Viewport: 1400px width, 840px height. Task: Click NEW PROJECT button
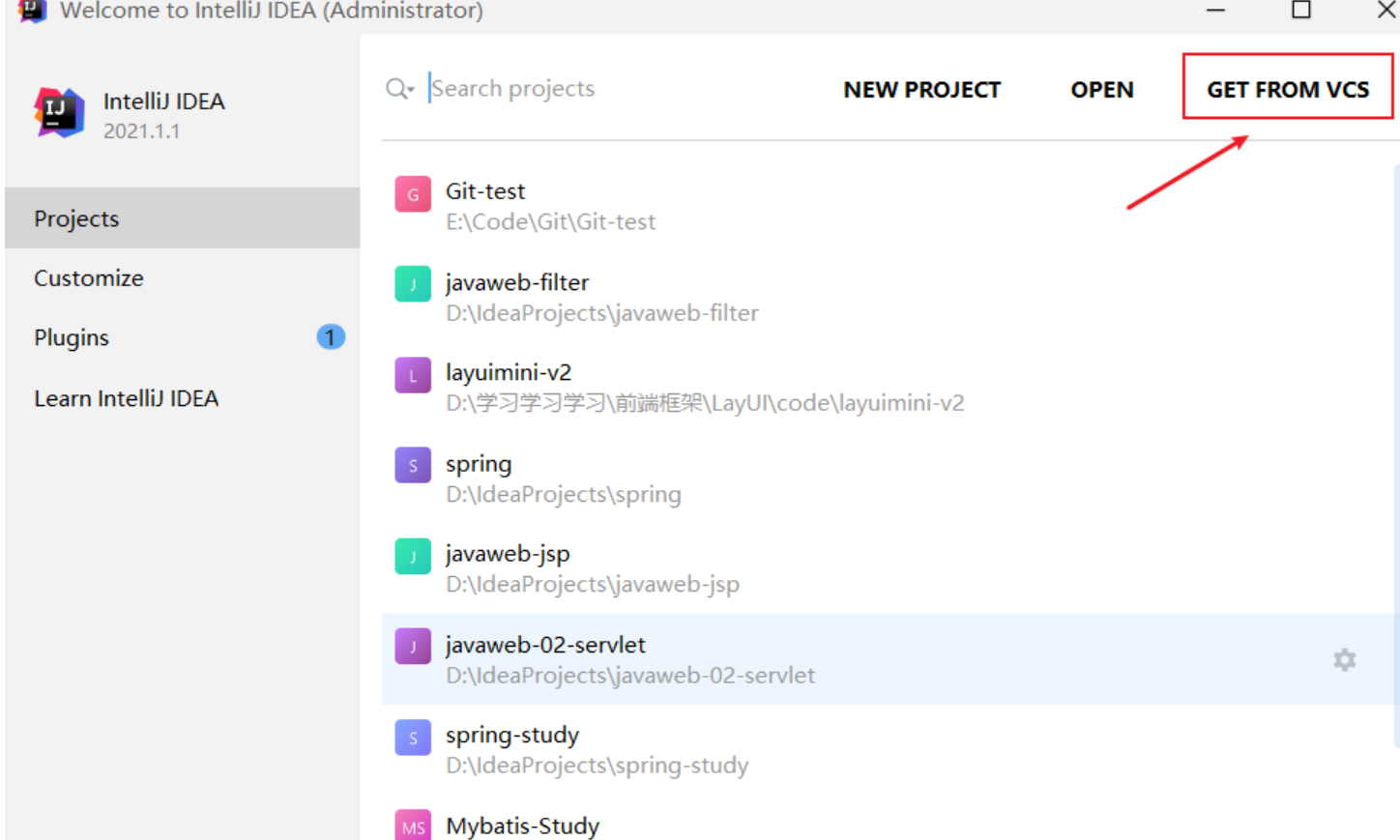(921, 90)
